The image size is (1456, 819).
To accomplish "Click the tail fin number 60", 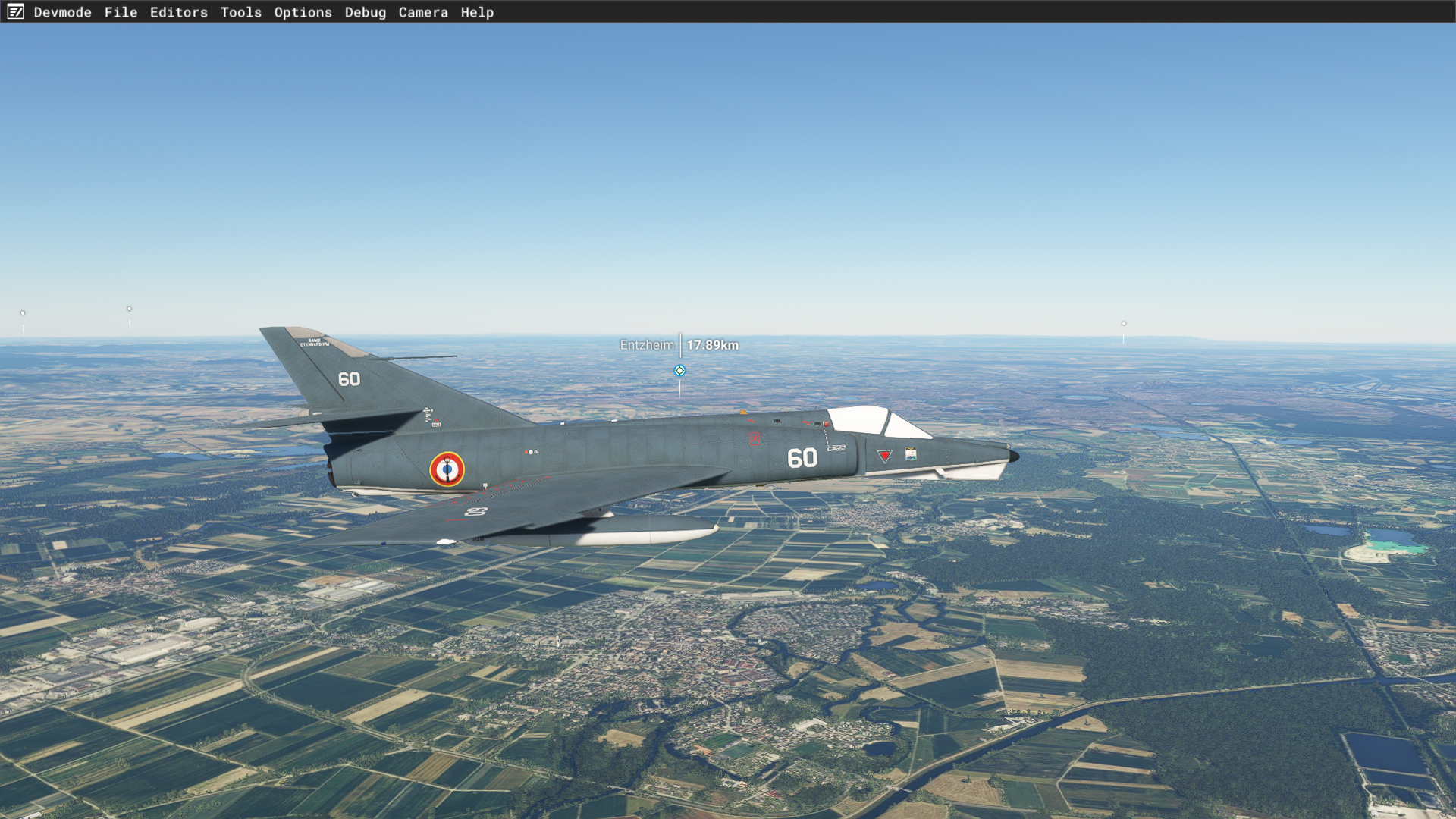I will click(x=349, y=379).
